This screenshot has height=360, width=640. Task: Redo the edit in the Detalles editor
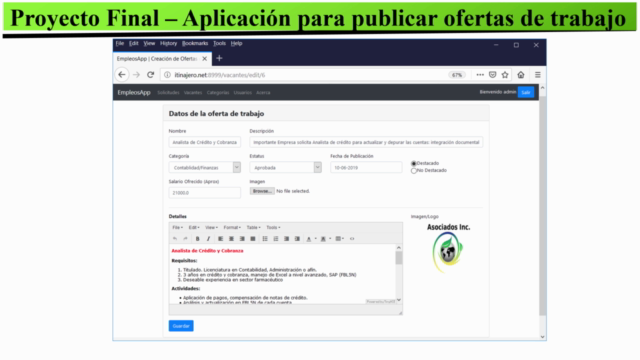pos(185,239)
